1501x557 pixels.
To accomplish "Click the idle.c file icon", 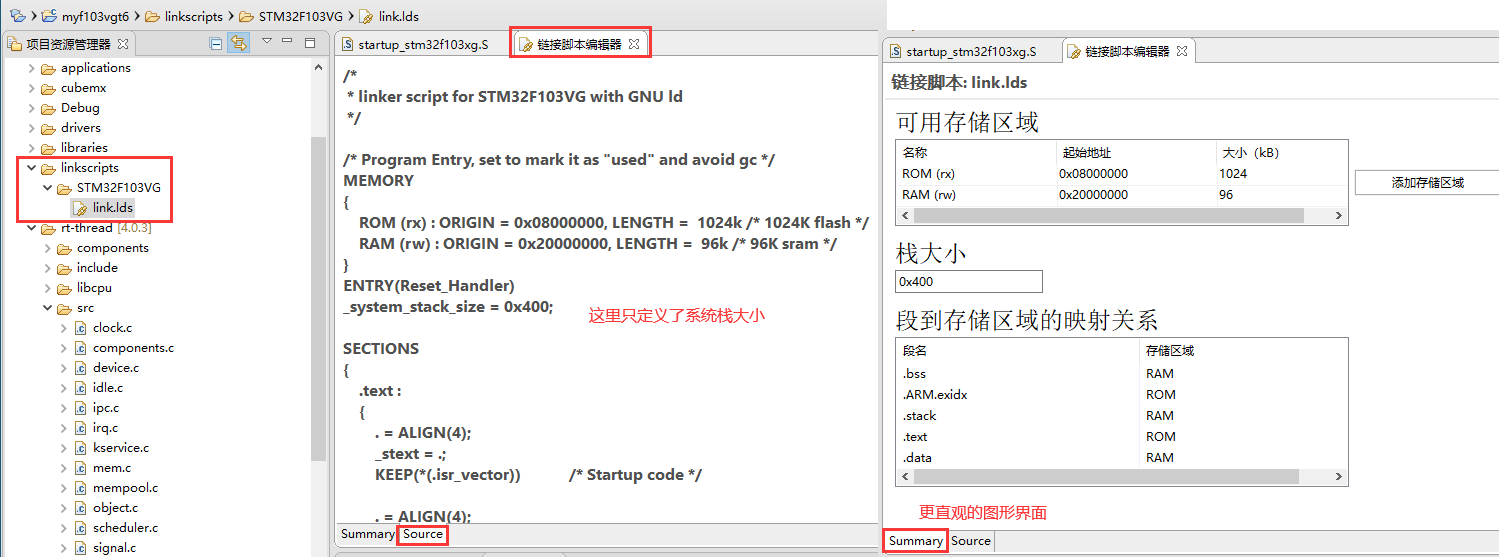I will 80,388.
